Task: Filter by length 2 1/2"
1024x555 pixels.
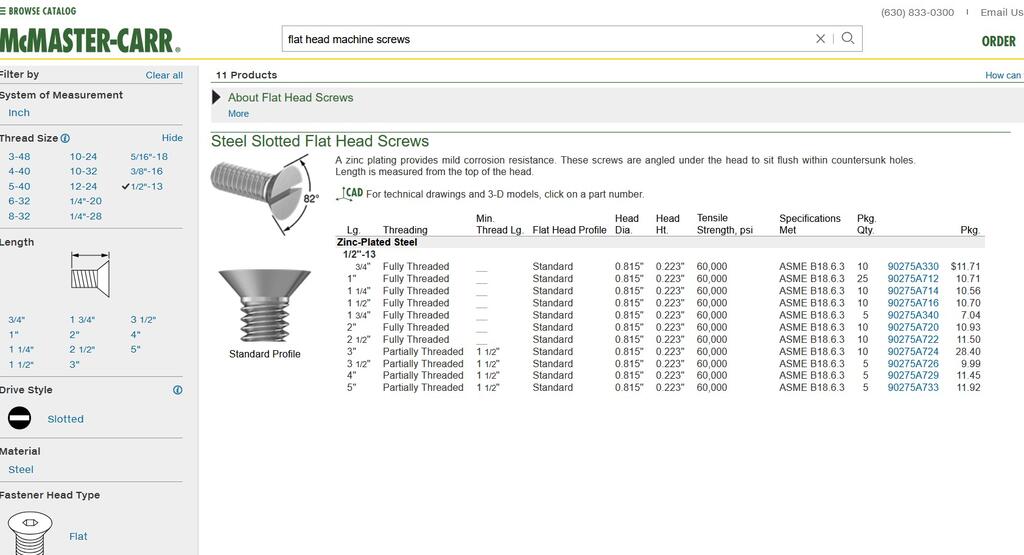Action: coord(82,349)
